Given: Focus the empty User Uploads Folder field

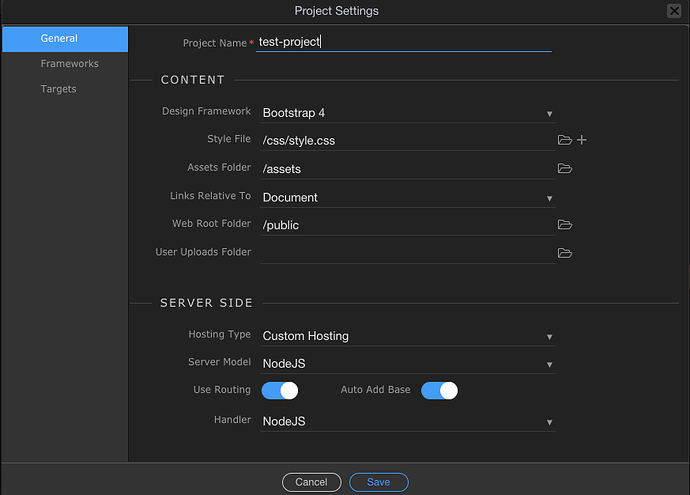Looking at the screenshot, I should pos(407,254).
